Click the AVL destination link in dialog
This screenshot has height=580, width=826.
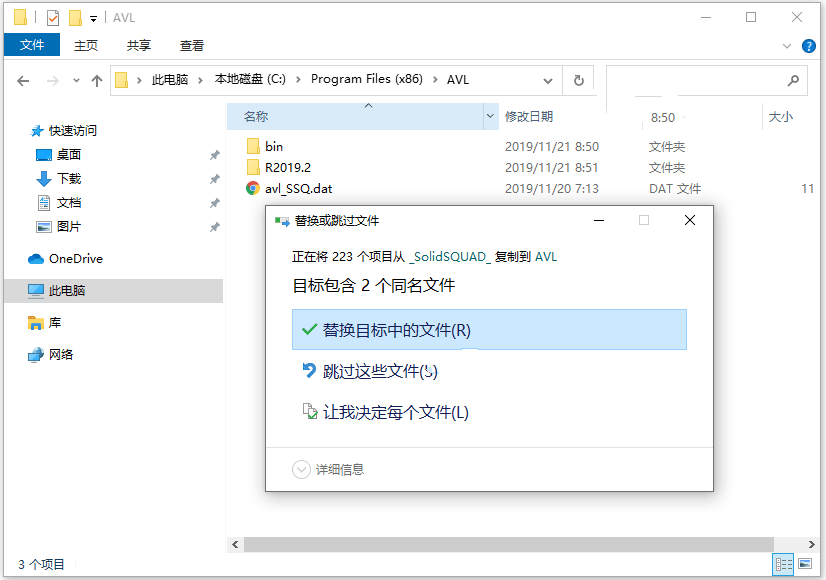click(546, 257)
